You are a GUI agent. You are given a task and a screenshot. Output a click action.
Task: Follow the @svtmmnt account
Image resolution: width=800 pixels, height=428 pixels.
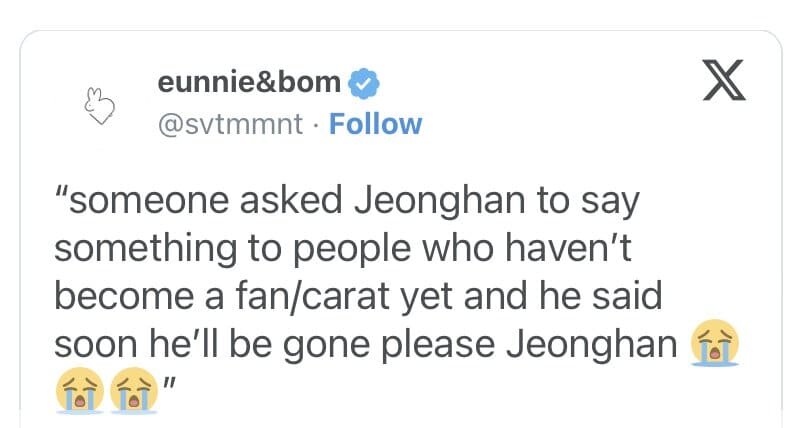click(375, 124)
